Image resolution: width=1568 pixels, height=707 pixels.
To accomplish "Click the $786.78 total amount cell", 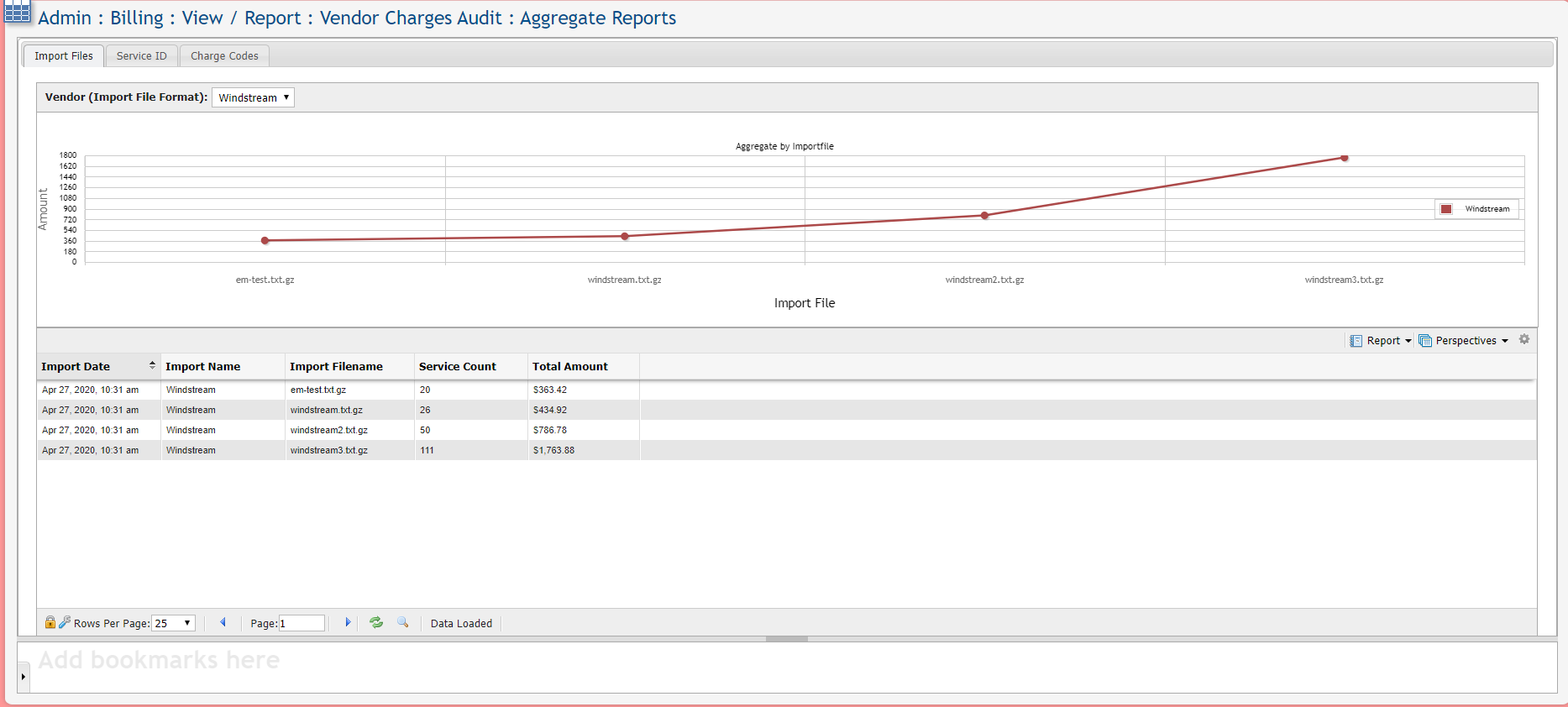I will tap(584, 430).
